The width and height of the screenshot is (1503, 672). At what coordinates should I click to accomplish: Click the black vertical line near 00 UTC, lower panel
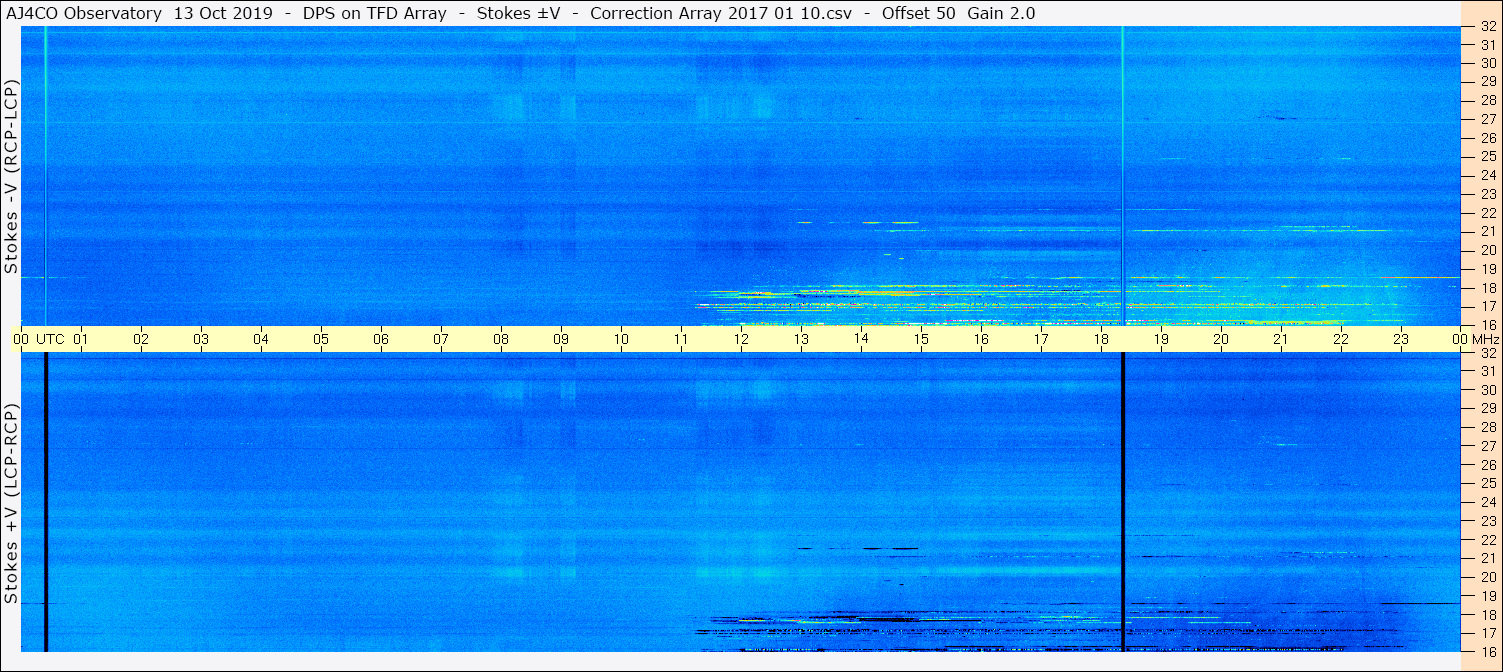[46, 502]
